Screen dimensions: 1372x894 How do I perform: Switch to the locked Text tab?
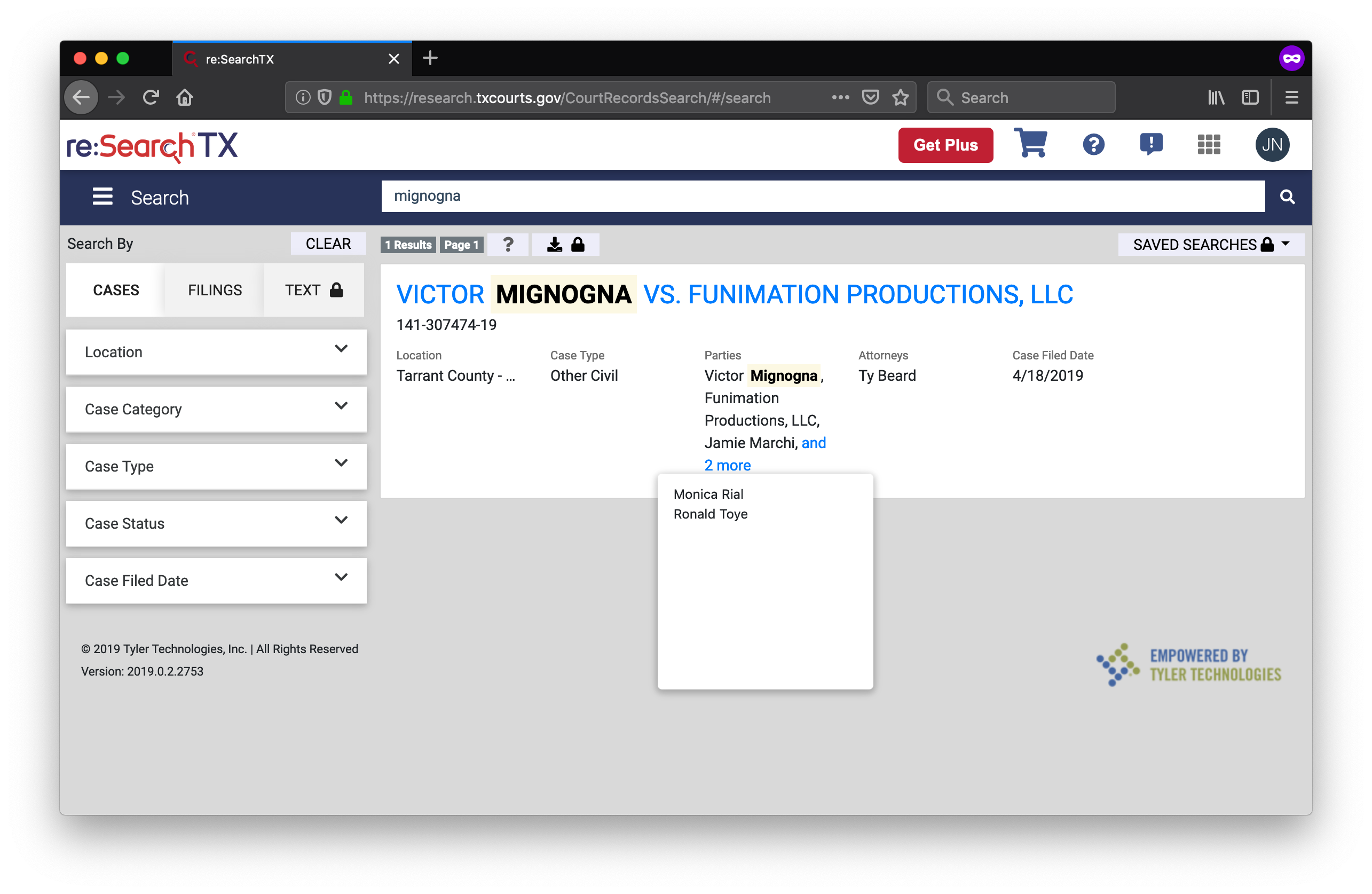tap(314, 290)
